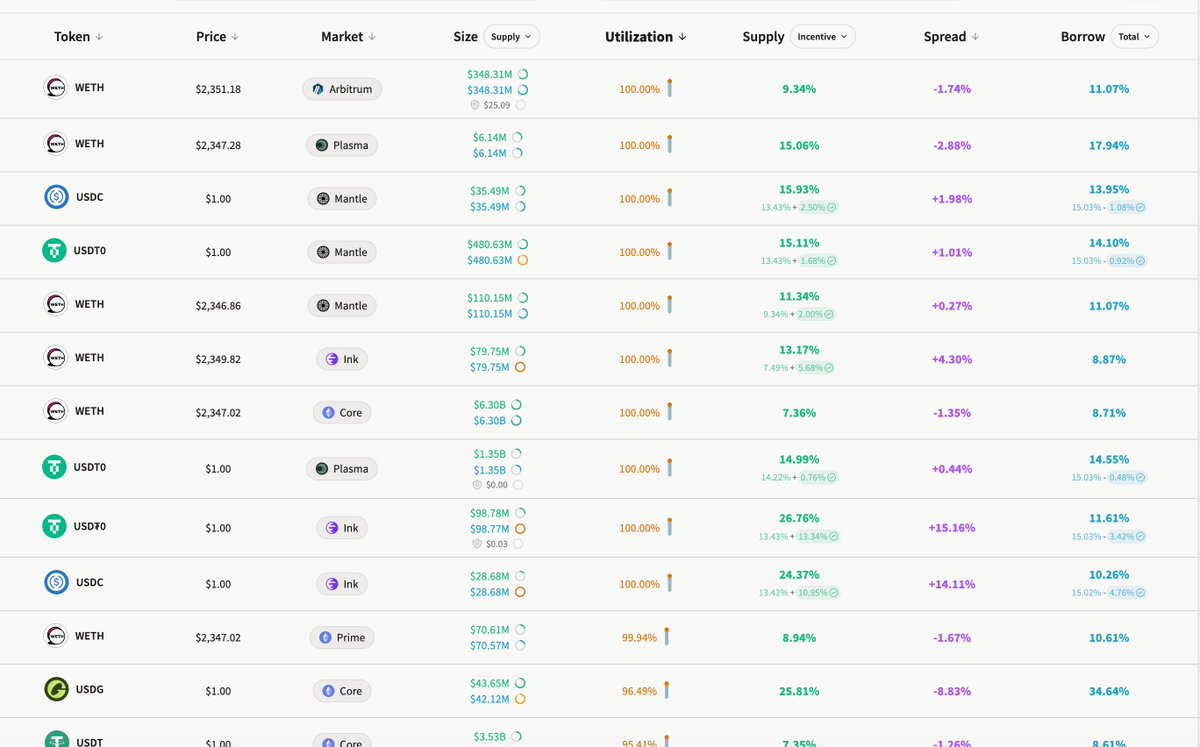This screenshot has height=747, width=1200.
Task: Click size value $98.78M
Action: point(490,512)
